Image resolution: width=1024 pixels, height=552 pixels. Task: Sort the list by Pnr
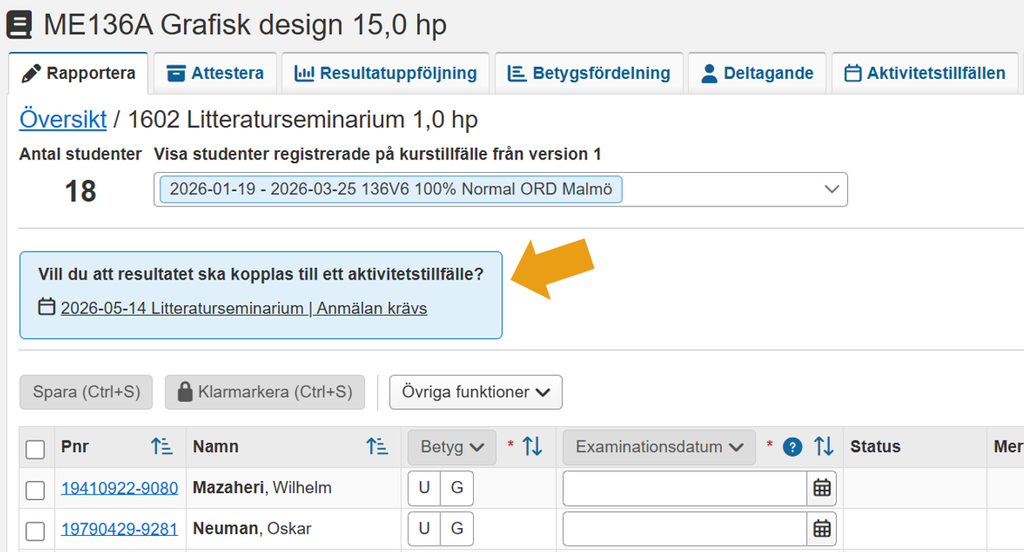pos(161,447)
